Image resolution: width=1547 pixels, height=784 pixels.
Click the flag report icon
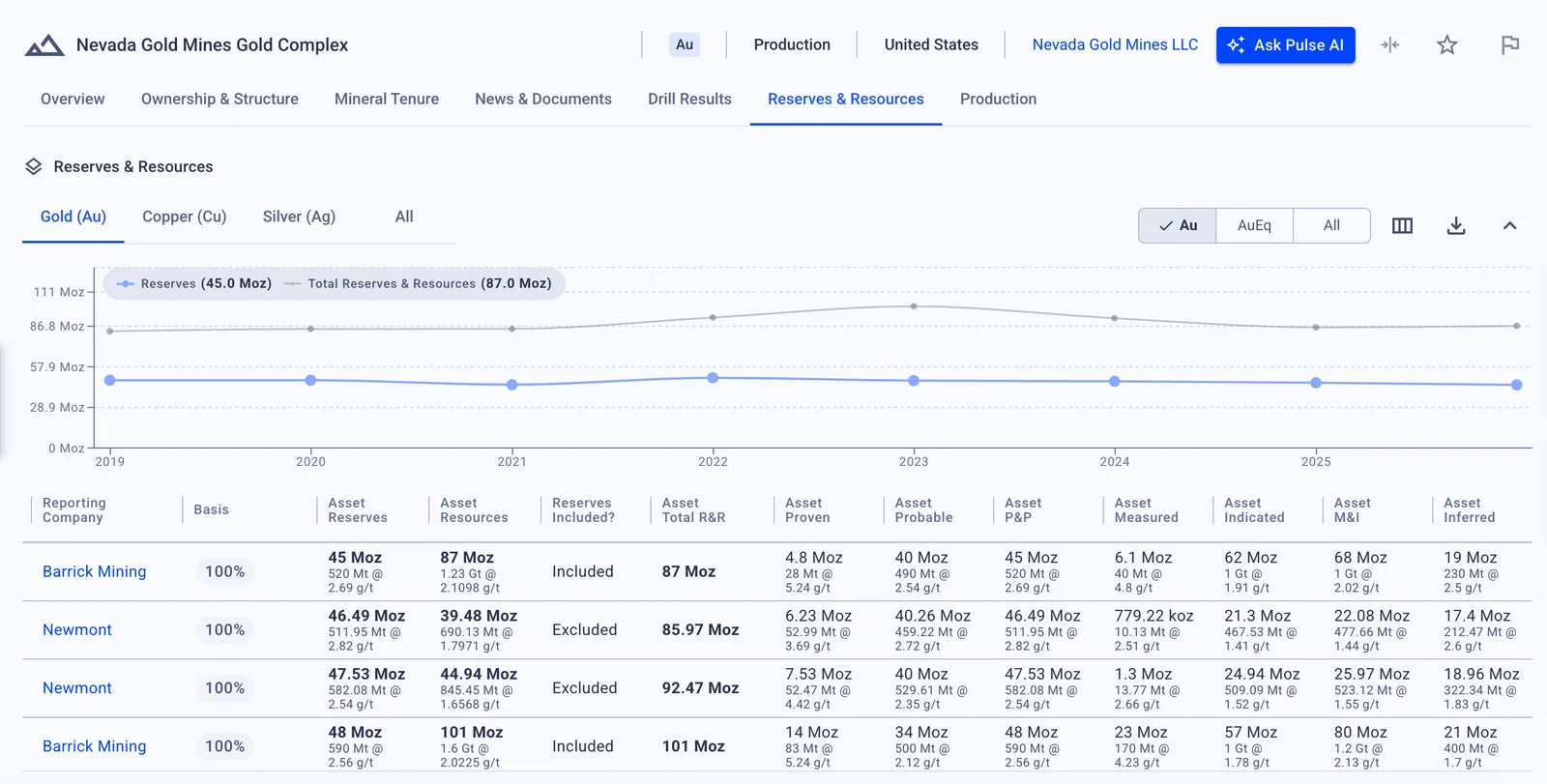(1509, 44)
